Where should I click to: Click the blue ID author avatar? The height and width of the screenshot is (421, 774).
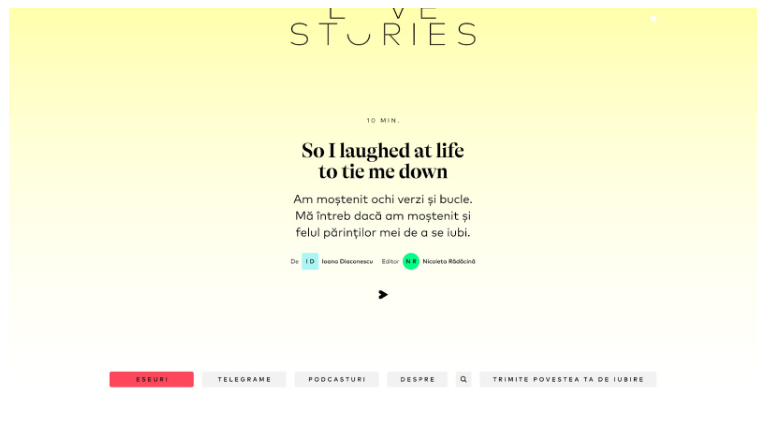pyautogui.click(x=310, y=262)
